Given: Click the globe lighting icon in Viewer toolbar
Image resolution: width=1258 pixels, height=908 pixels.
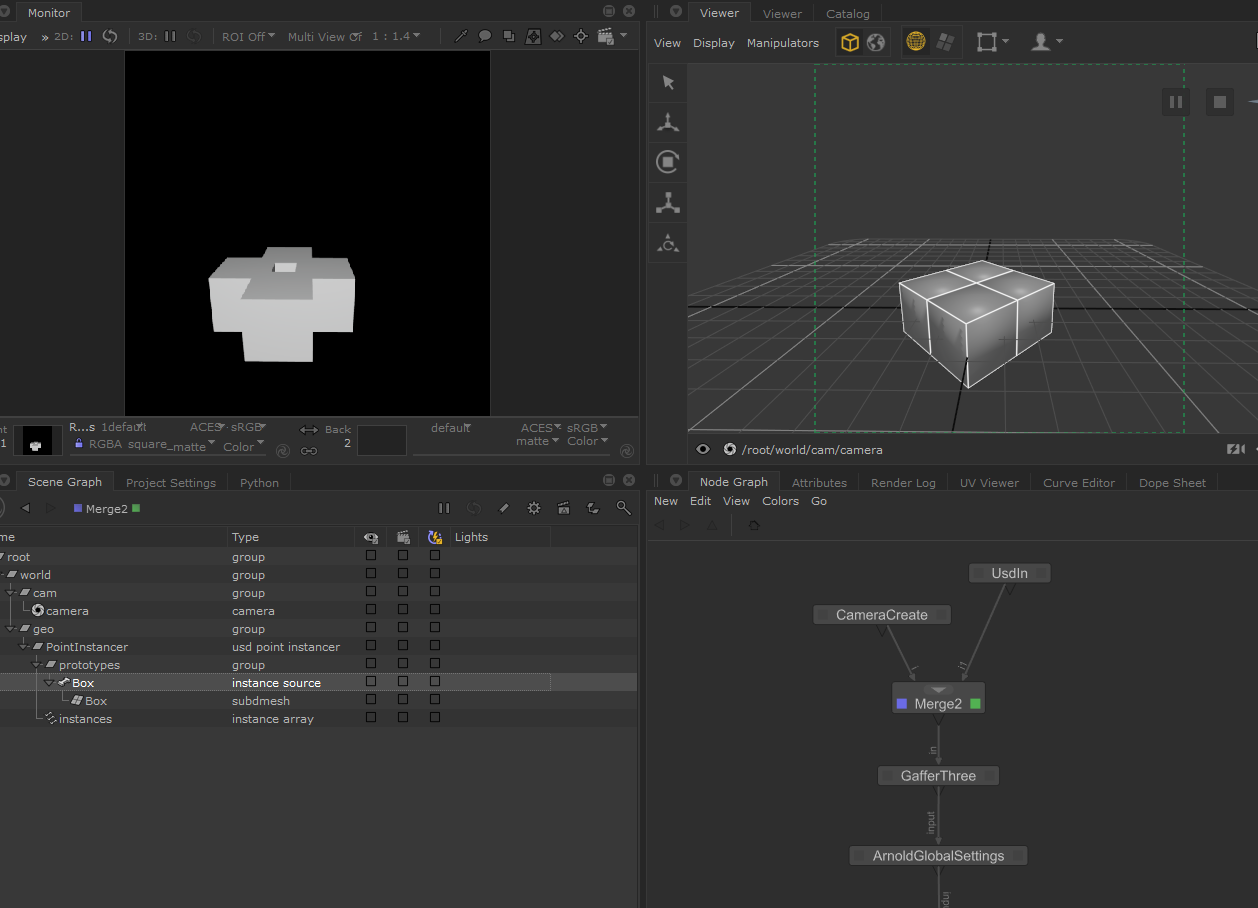Looking at the screenshot, I should 878,42.
